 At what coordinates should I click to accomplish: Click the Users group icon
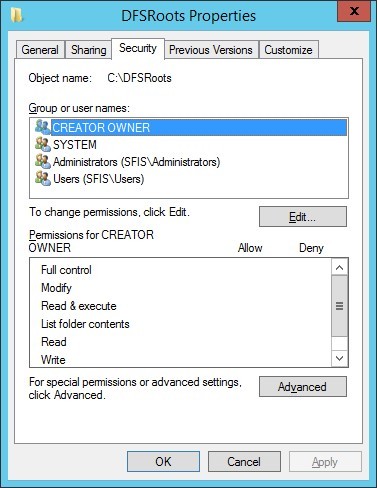point(43,178)
